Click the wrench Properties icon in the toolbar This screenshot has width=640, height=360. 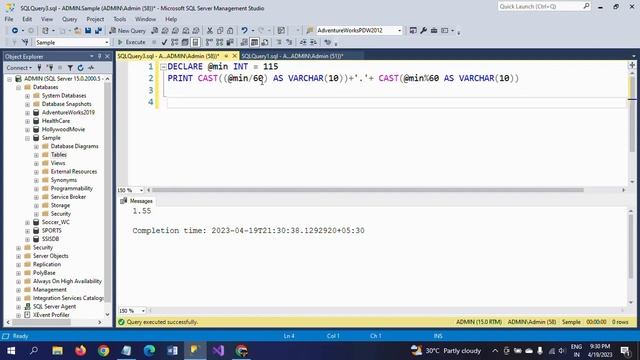[x=423, y=31]
